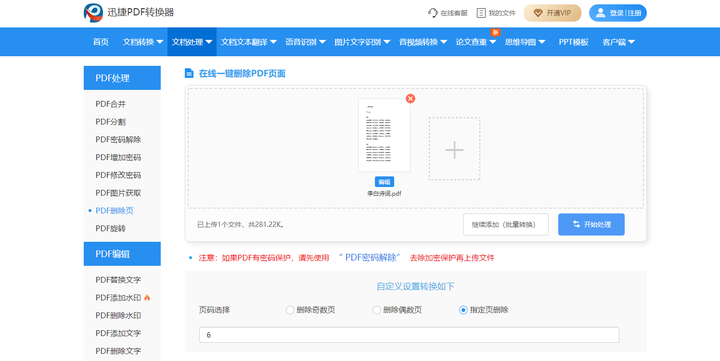This screenshot has width=720, height=361.
Task: Click the user avatar icon beside 登录|注册
Action: pos(600,13)
